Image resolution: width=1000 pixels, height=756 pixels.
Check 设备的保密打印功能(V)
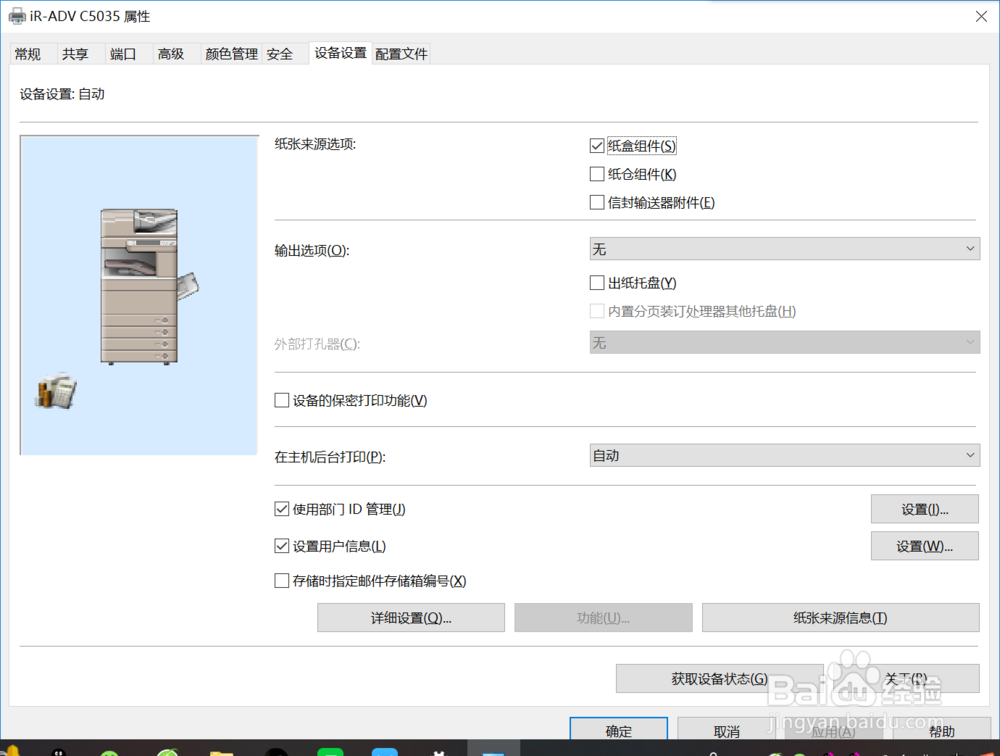click(281, 400)
